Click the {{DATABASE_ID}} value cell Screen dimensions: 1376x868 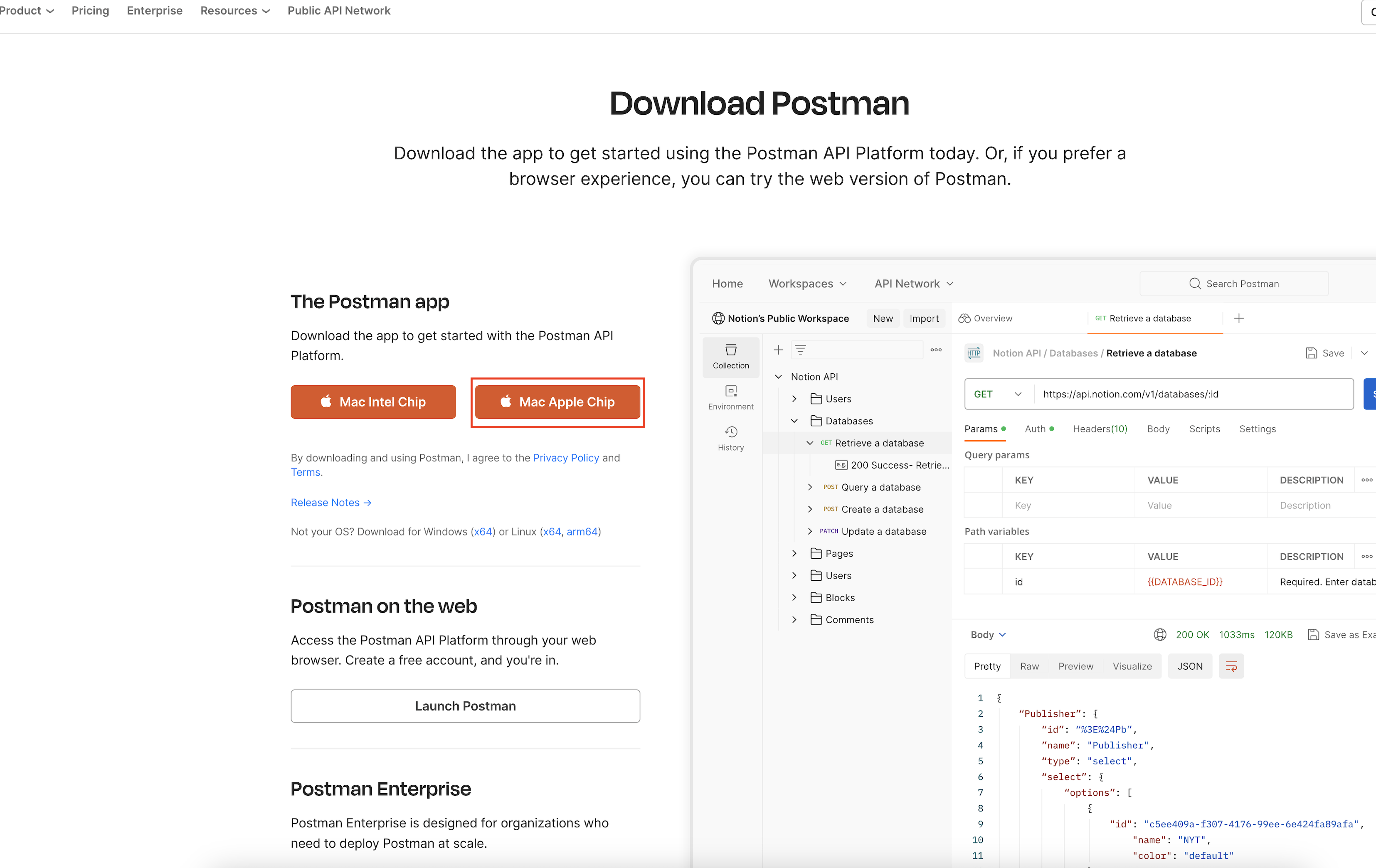[x=1200, y=582]
